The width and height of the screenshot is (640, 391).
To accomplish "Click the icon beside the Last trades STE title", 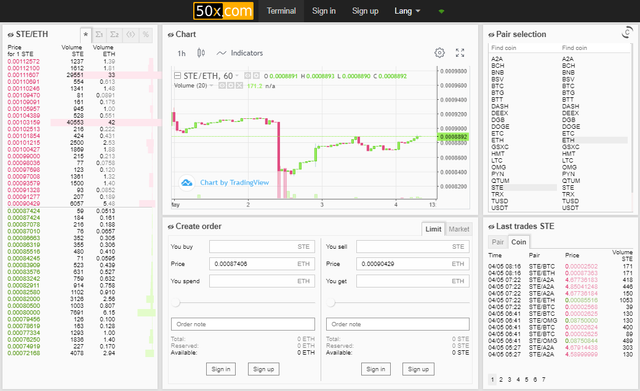I will click(491, 227).
